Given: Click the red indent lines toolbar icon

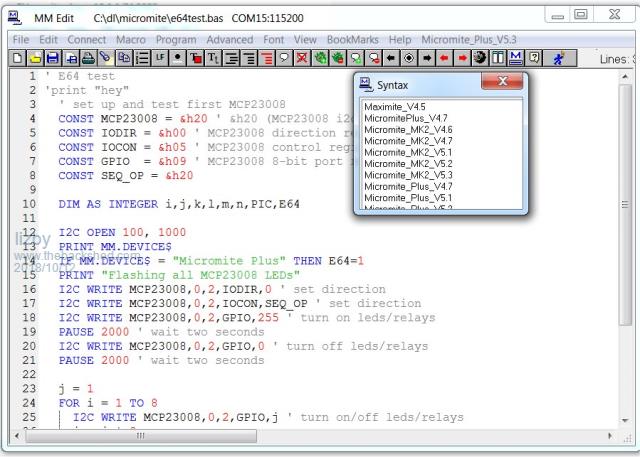Looking at the screenshot, I should 267,59.
